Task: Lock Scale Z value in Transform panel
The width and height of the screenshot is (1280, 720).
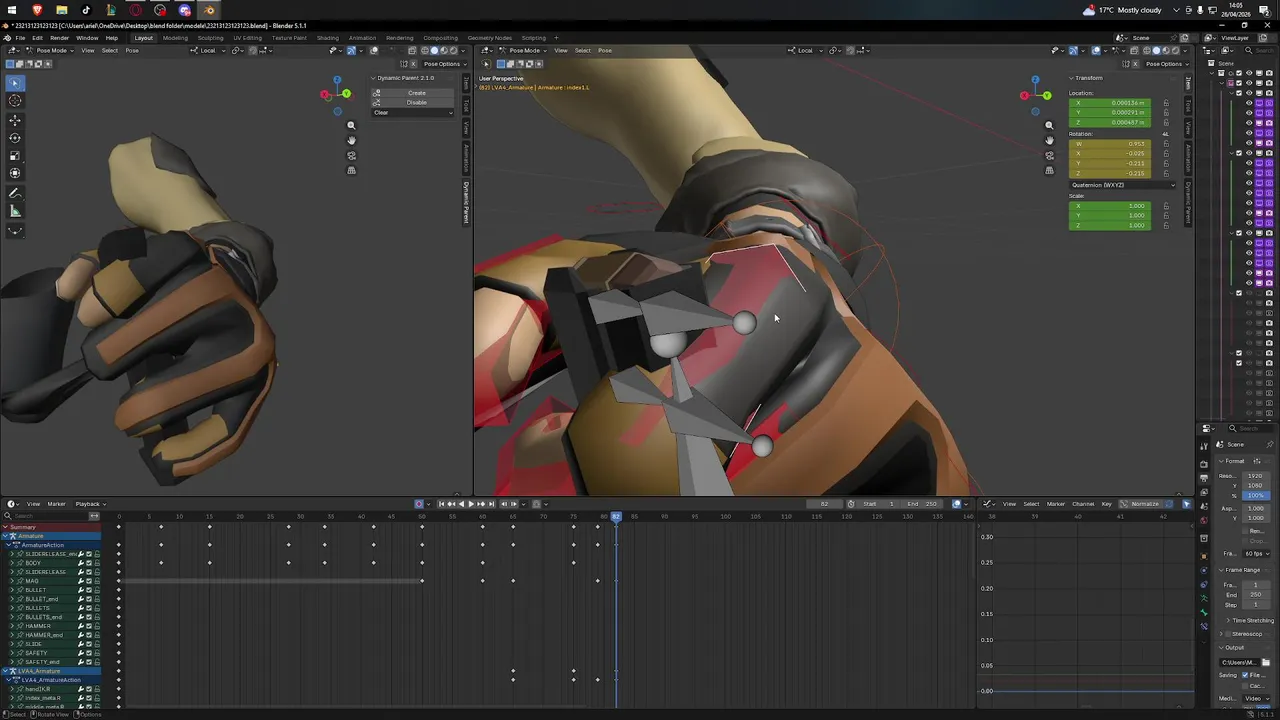Action: (1165, 225)
